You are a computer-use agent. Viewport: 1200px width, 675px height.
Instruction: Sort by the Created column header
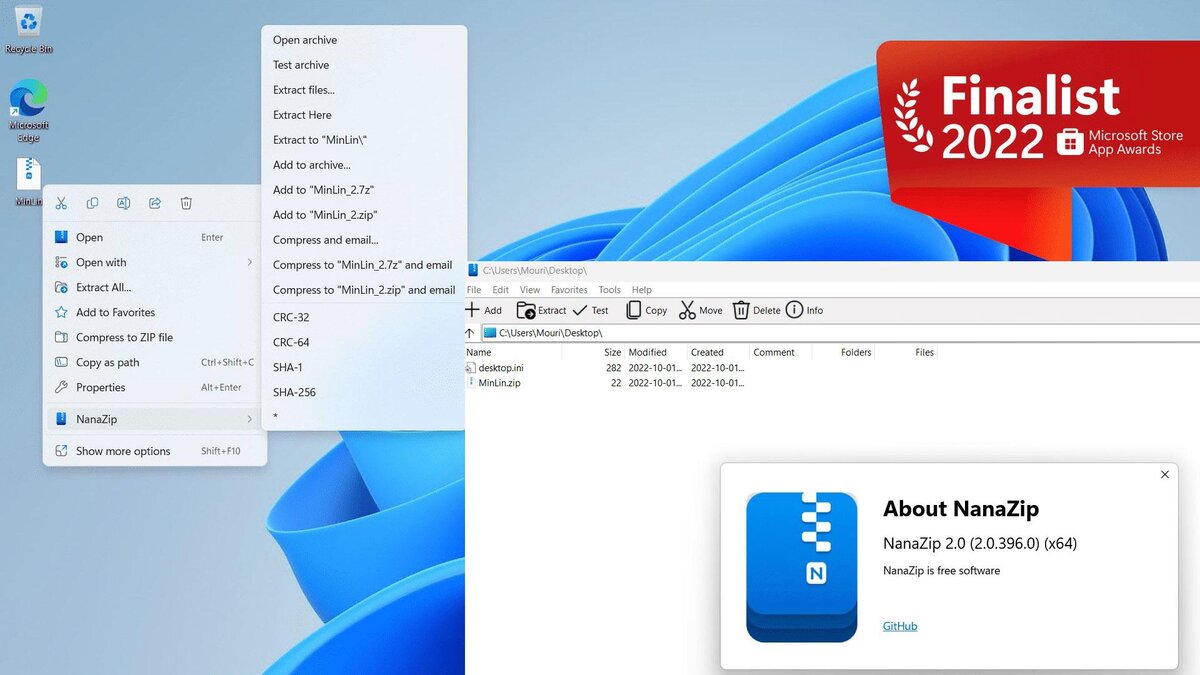(718, 352)
